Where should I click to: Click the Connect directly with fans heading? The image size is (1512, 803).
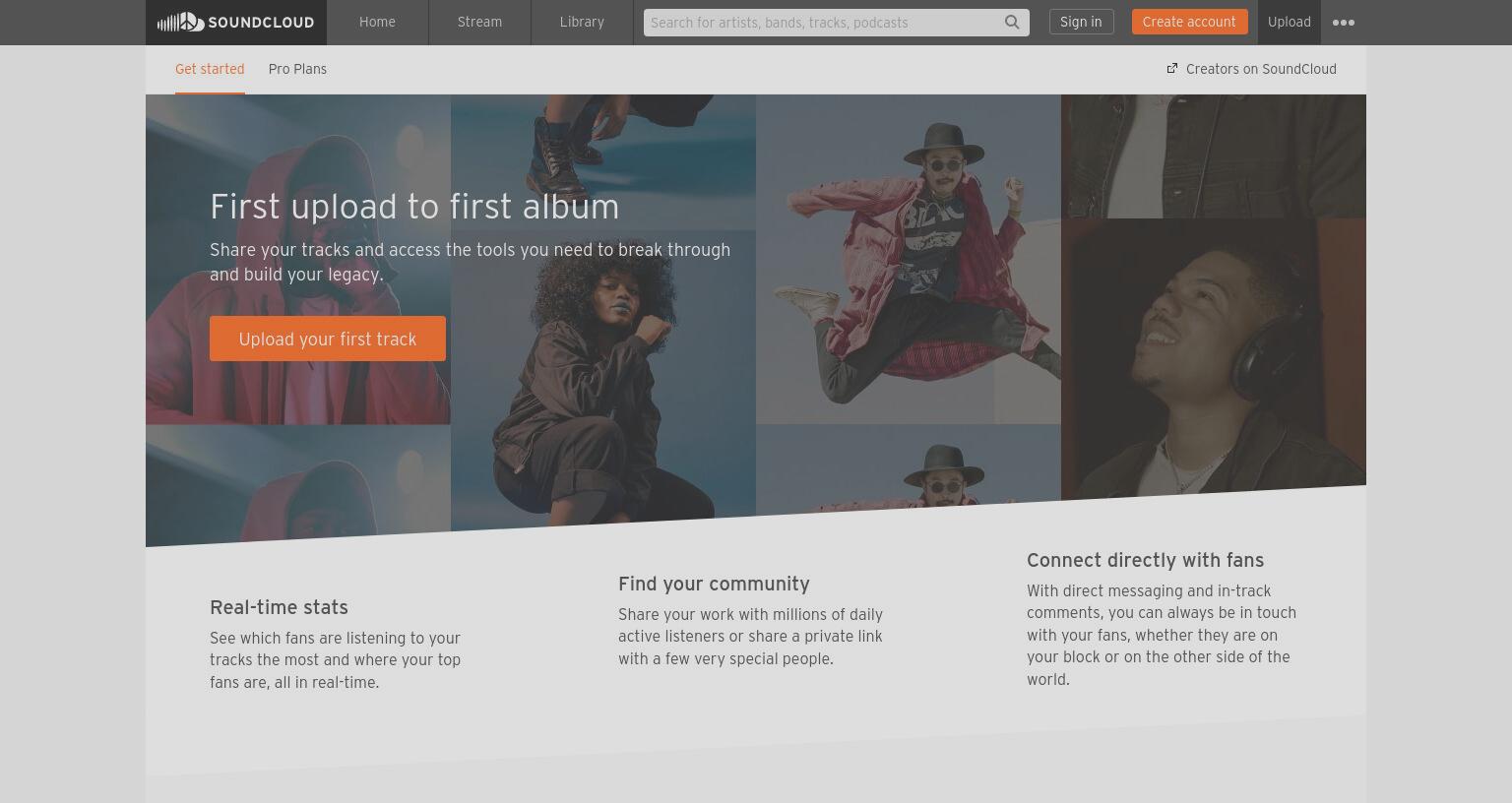point(1145,560)
